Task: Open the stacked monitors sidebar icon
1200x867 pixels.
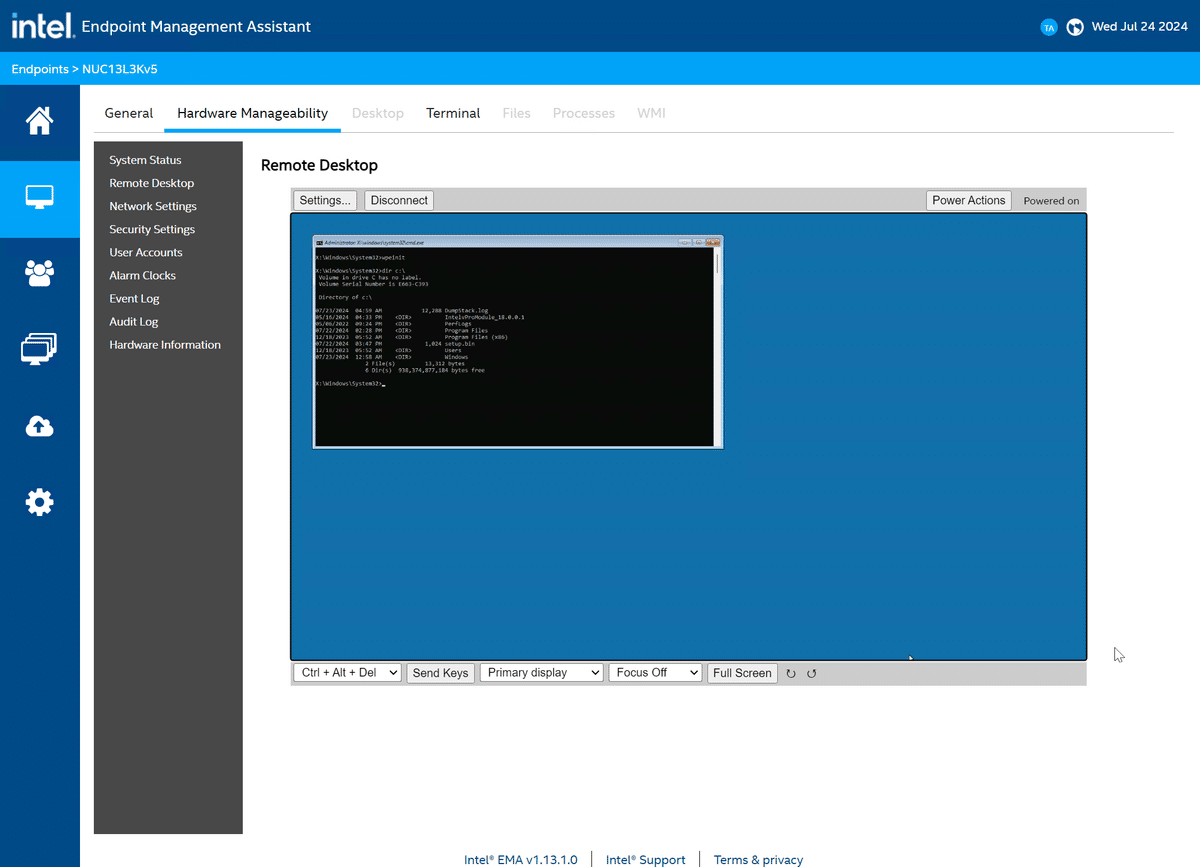Action: pos(40,349)
